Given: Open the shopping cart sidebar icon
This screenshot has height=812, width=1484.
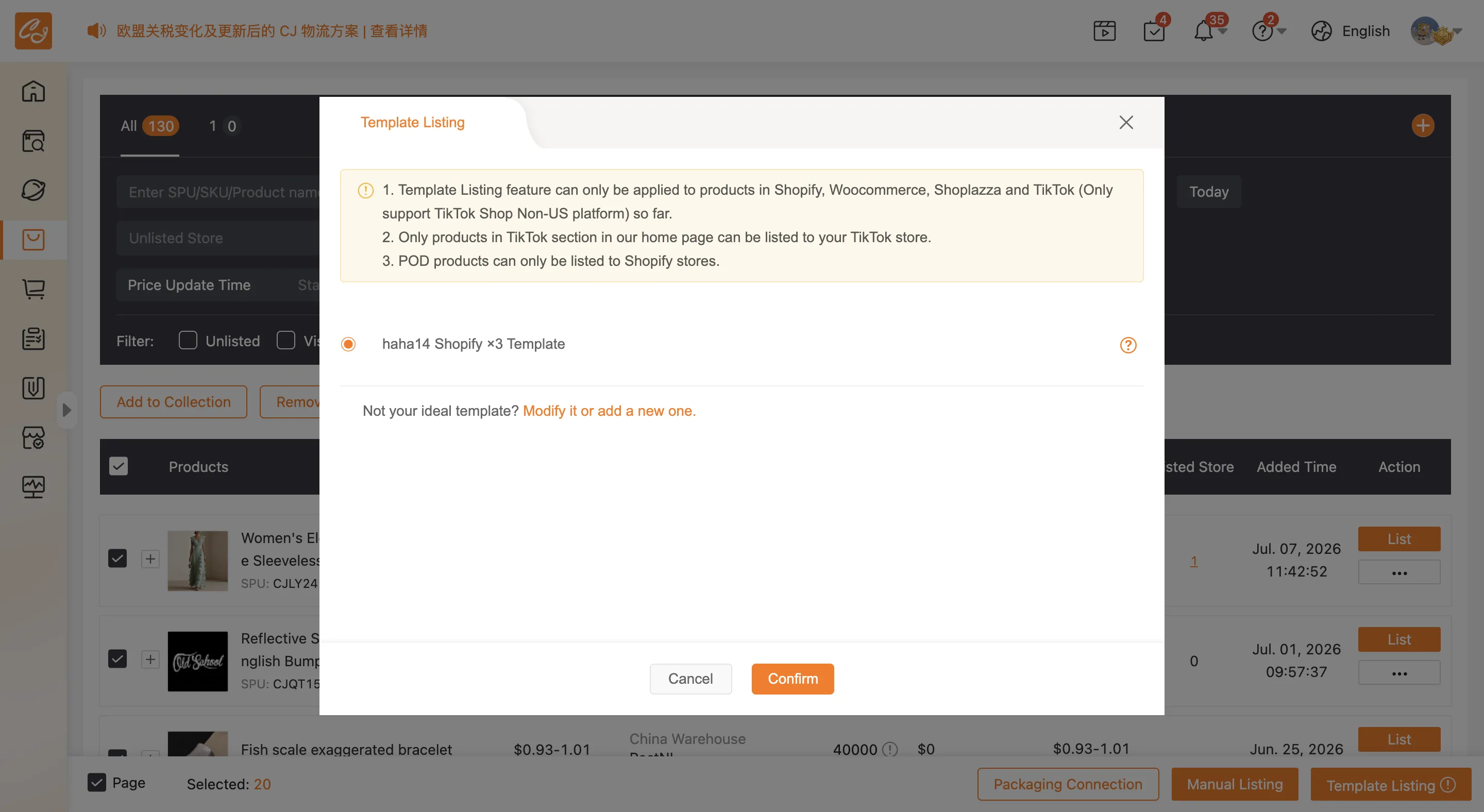Looking at the screenshot, I should click(33, 289).
